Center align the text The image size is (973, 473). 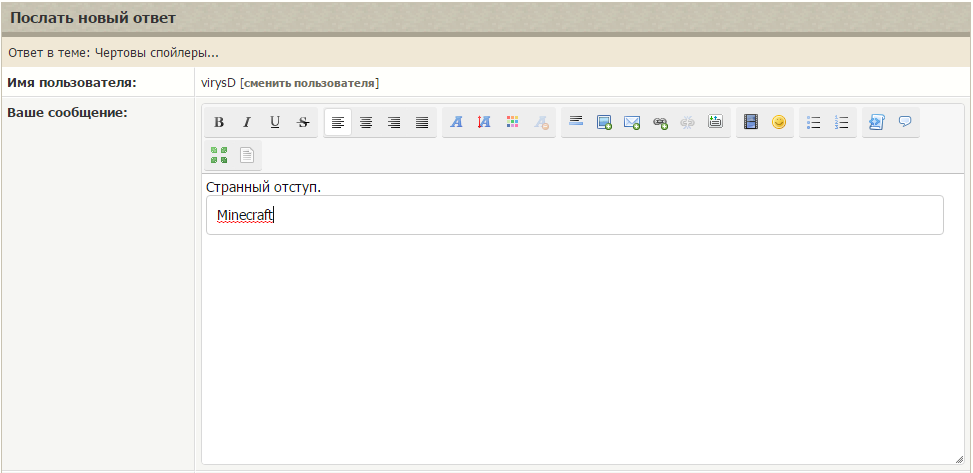pyautogui.click(x=366, y=122)
